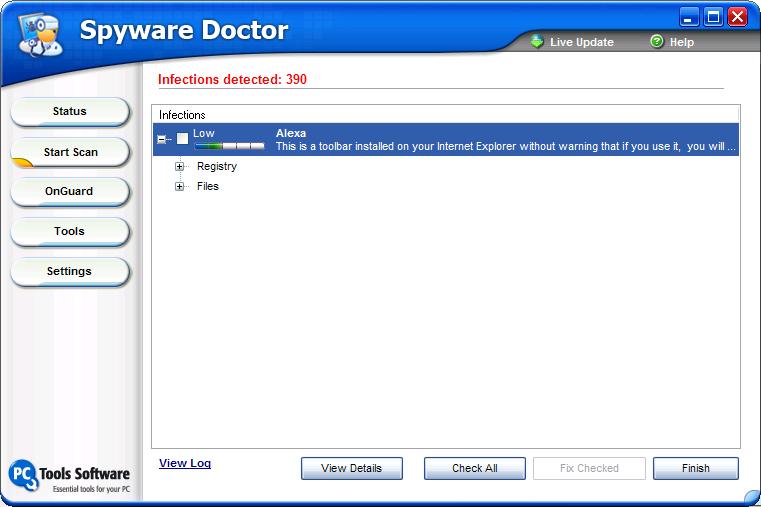Minimize the Spyware Doctor window
Image resolution: width=761 pixels, height=507 pixels.
coord(689,17)
